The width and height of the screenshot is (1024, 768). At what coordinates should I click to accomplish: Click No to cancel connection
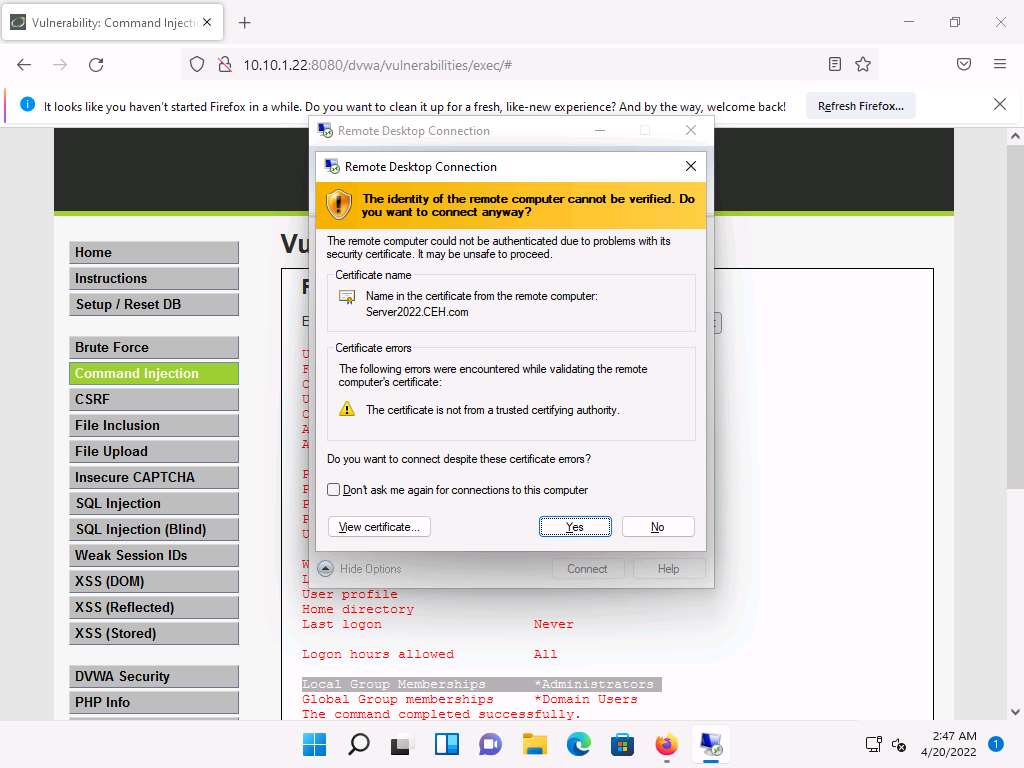(x=657, y=527)
